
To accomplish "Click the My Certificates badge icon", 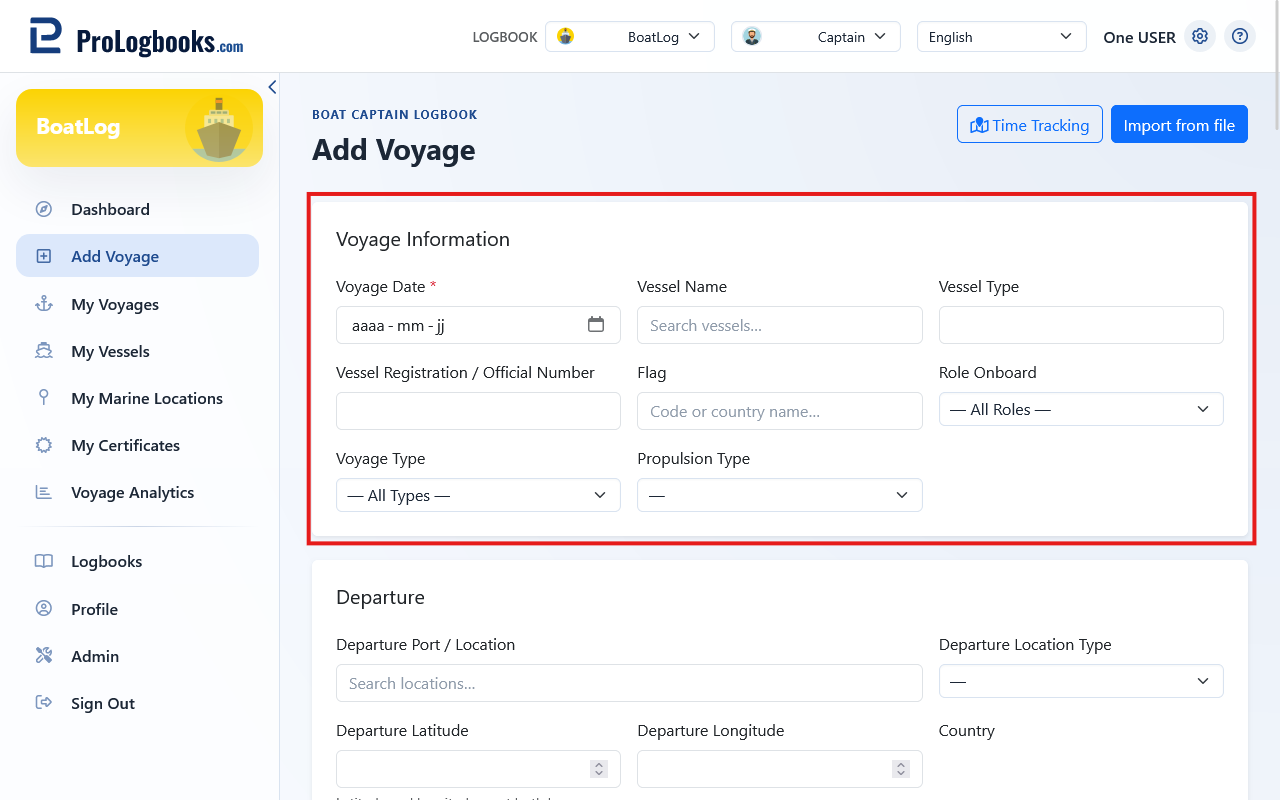I will click(44, 445).
